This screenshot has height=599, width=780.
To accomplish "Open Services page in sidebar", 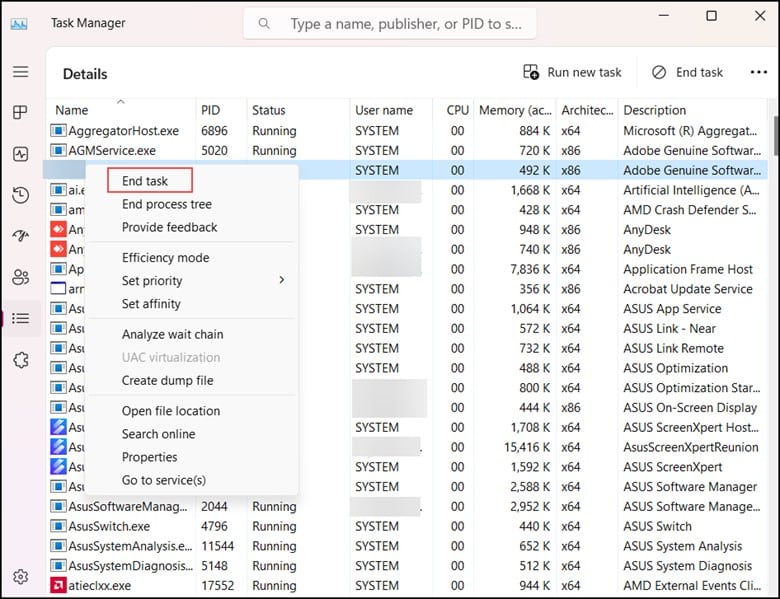I will click(20, 360).
